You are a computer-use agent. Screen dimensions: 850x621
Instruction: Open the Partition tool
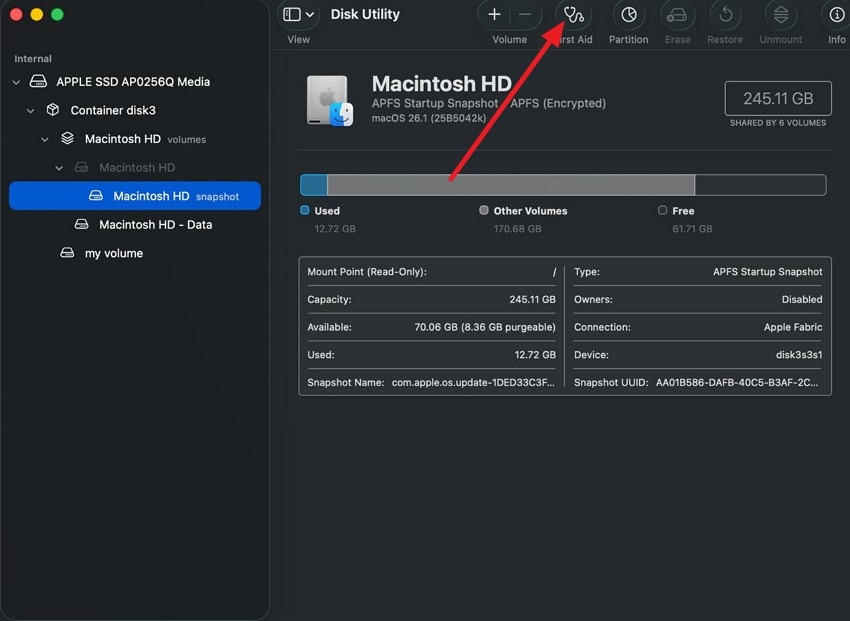628,14
